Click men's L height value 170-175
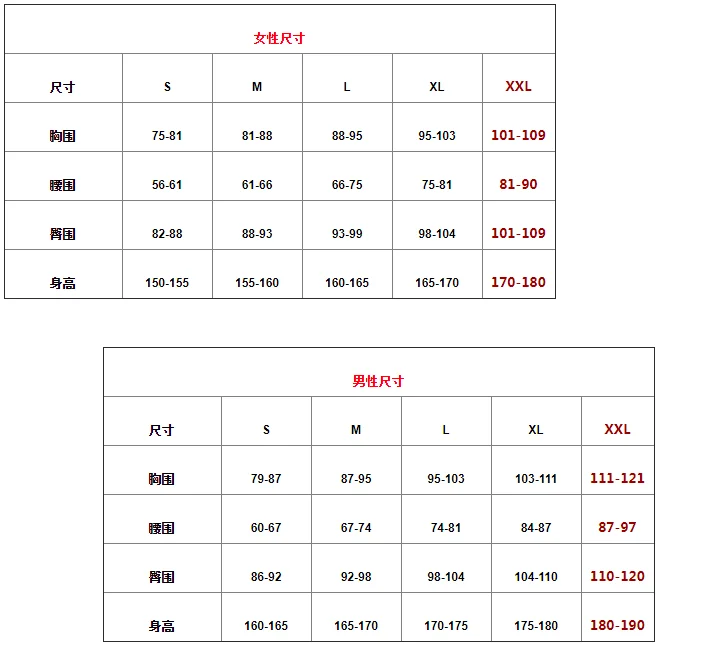This screenshot has width=701, height=670. pos(446,626)
